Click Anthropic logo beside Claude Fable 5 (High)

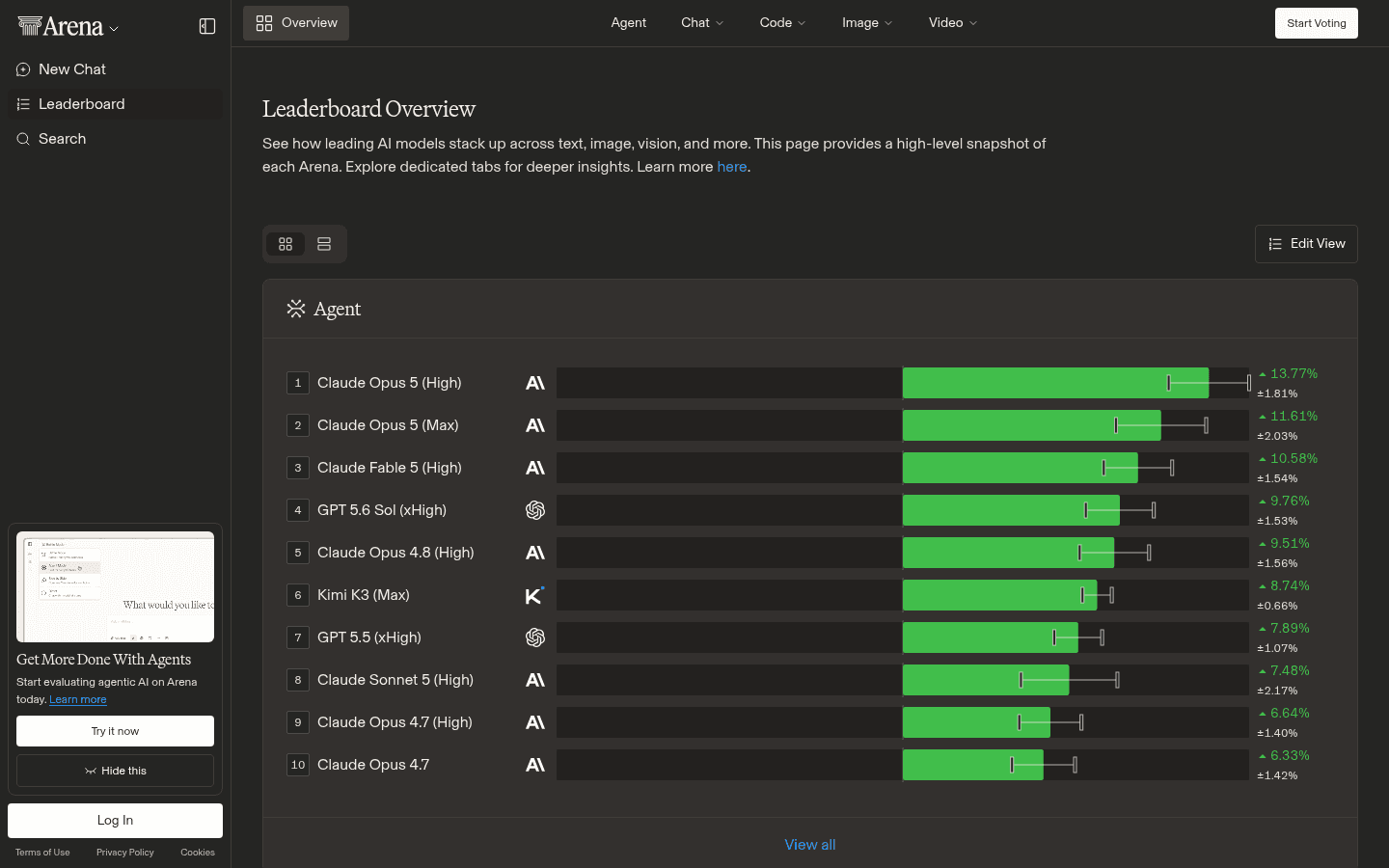point(535,468)
